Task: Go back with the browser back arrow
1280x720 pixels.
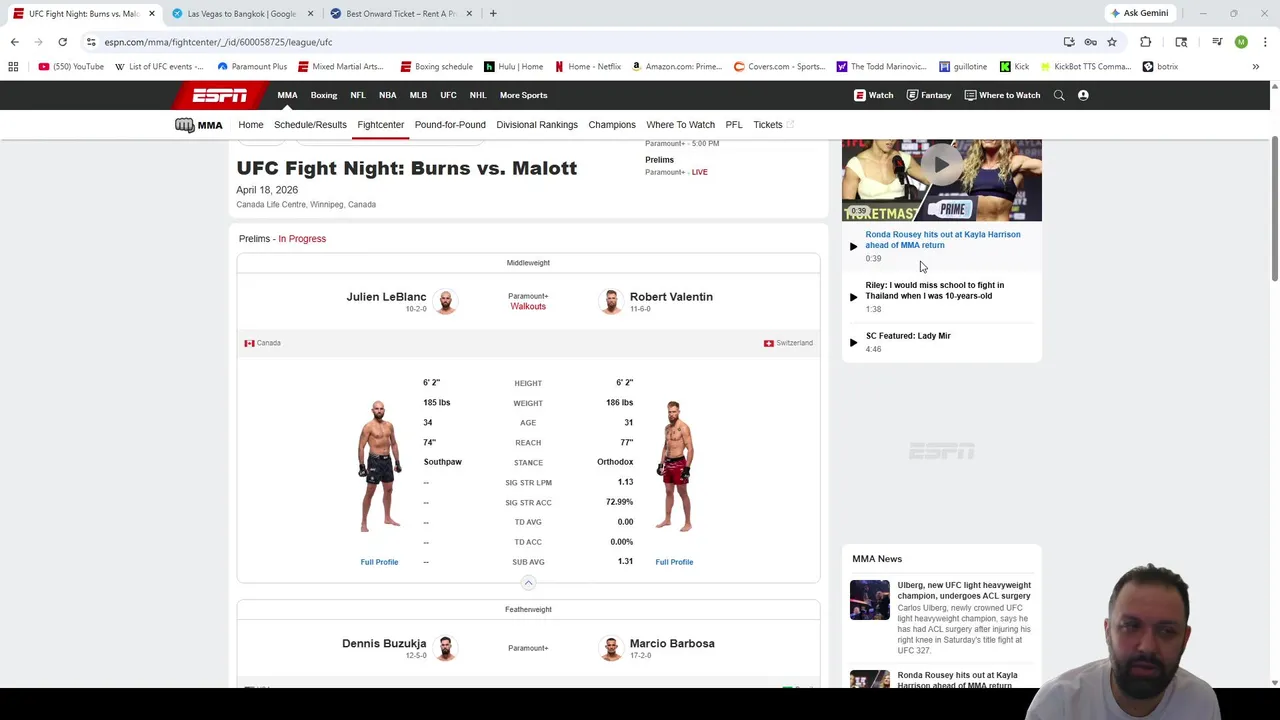Action: 14,42
